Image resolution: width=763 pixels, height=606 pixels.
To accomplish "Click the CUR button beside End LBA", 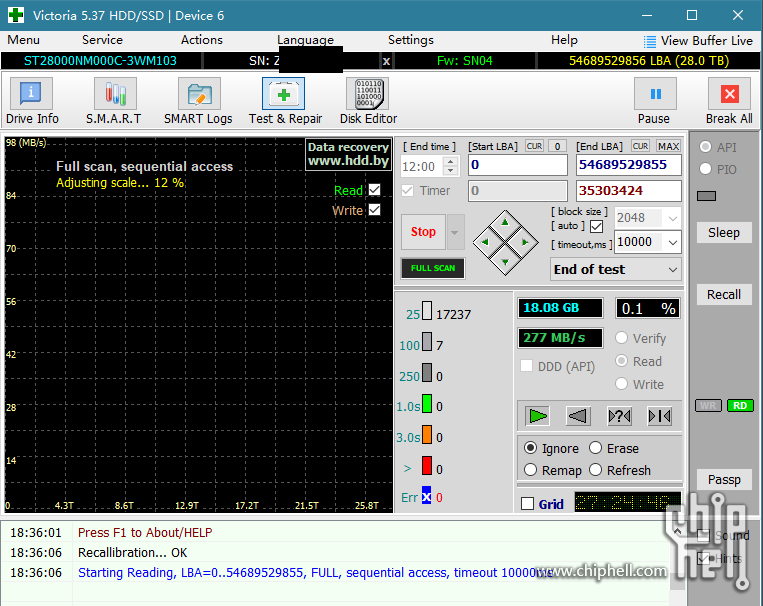I will [x=640, y=146].
